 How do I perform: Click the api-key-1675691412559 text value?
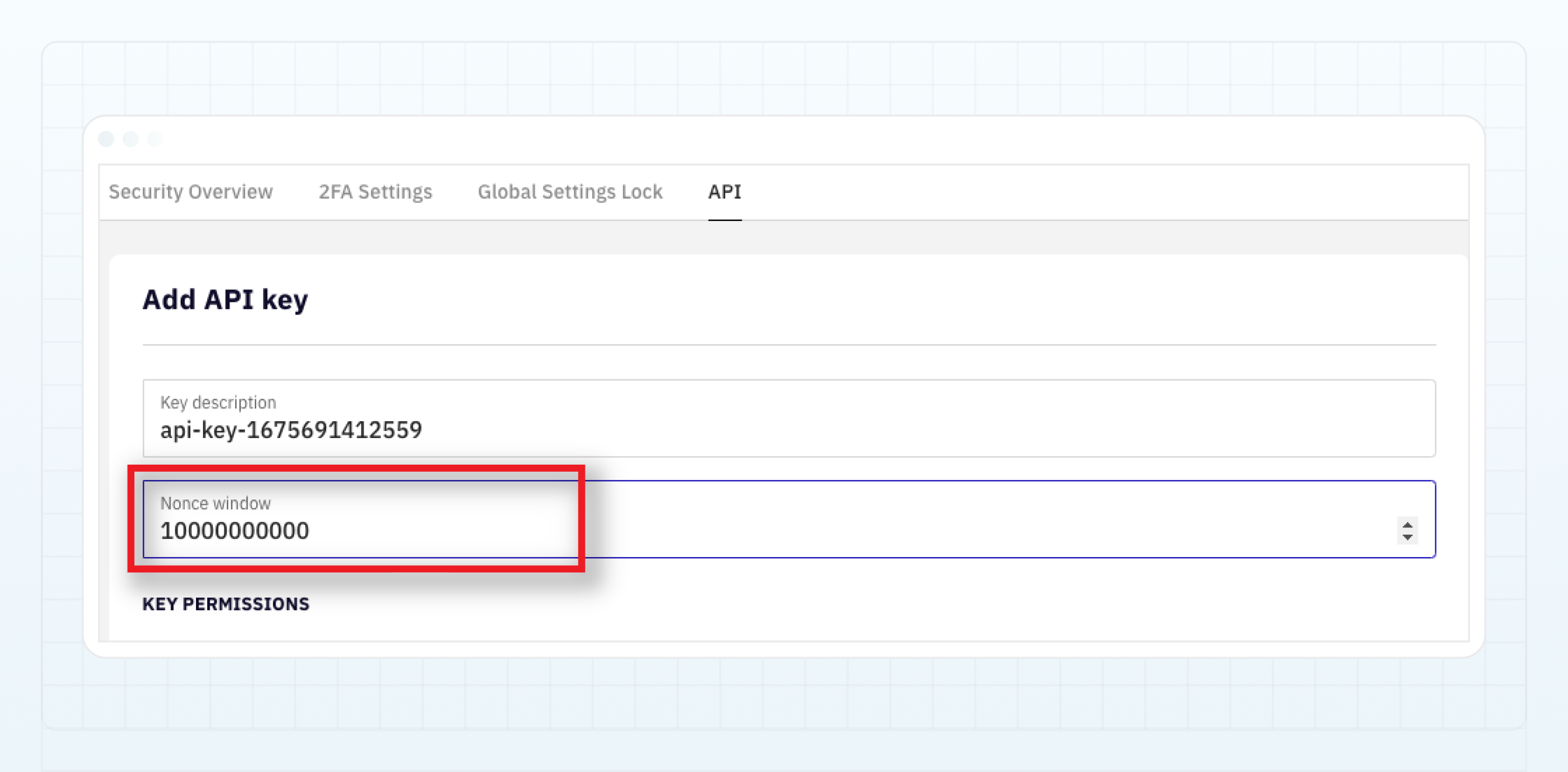point(291,430)
